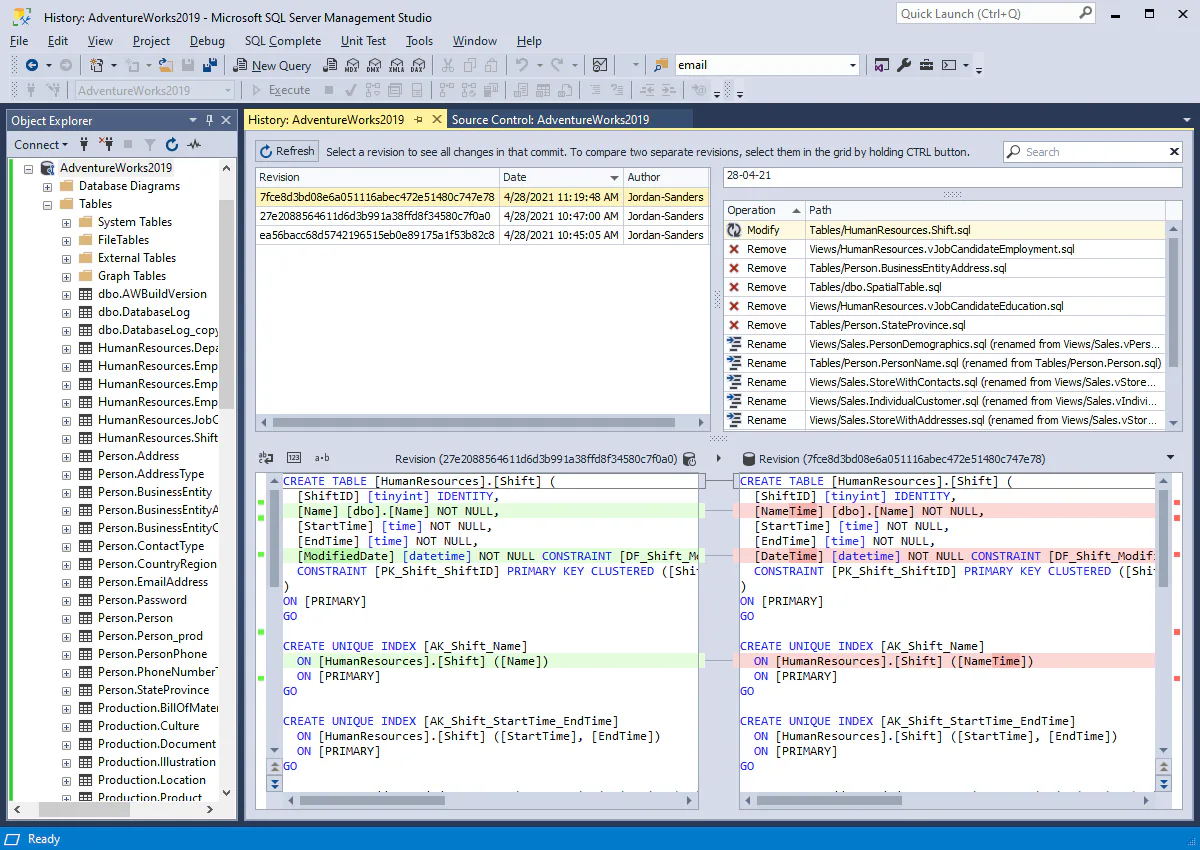Close the History: AdventureWorks2019 tab
The width and height of the screenshot is (1200, 850).
(436, 120)
